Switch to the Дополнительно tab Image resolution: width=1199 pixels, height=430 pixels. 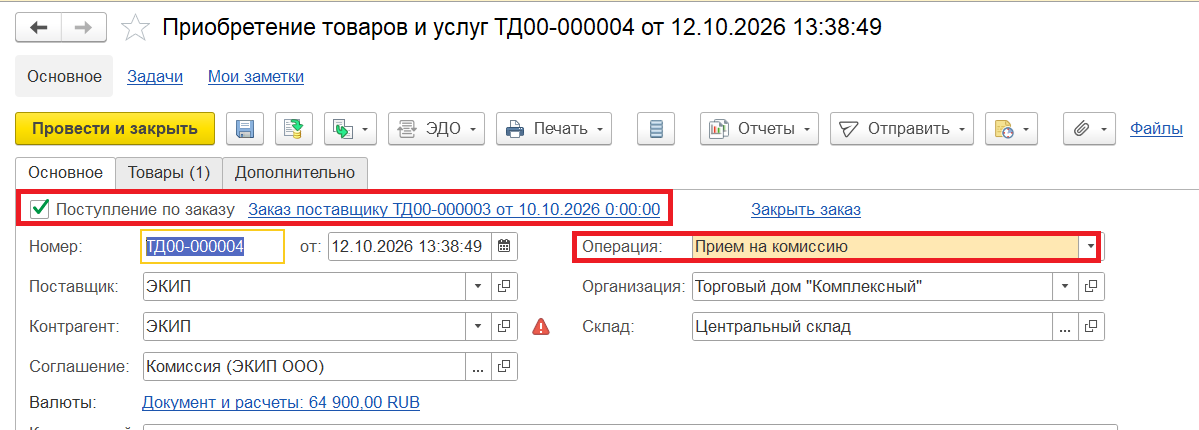pyautogui.click(x=294, y=173)
